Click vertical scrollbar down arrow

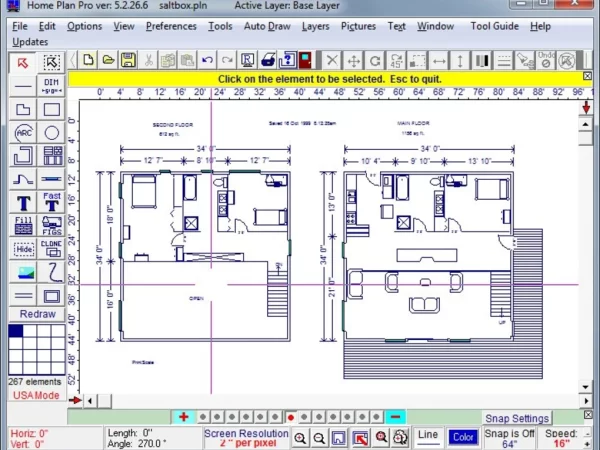coord(585,387)
